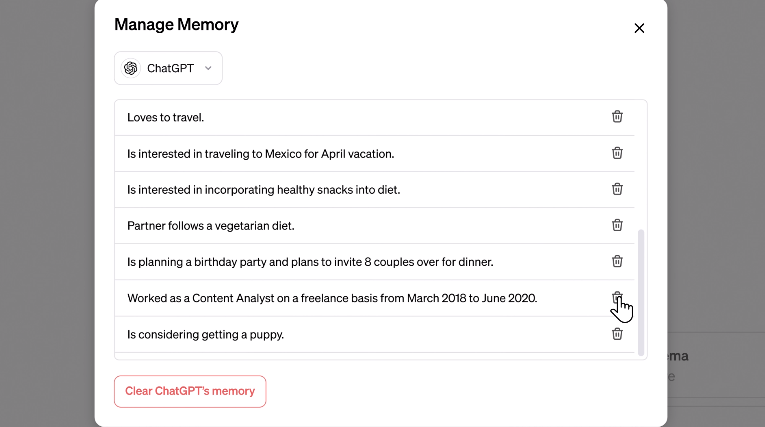Viewport: 765px width, 427px height.
Task: Trash the 'Partner follows a vegetarian diet' memory
Action: point(617,225)
